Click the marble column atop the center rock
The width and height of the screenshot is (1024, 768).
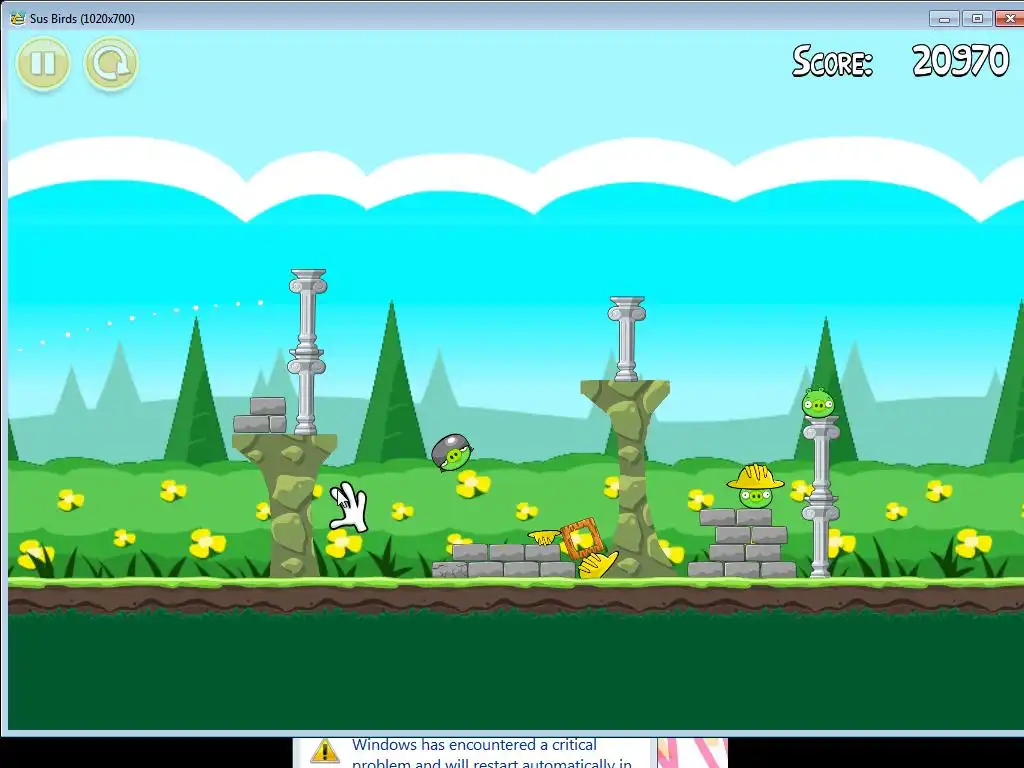(626, 338)
